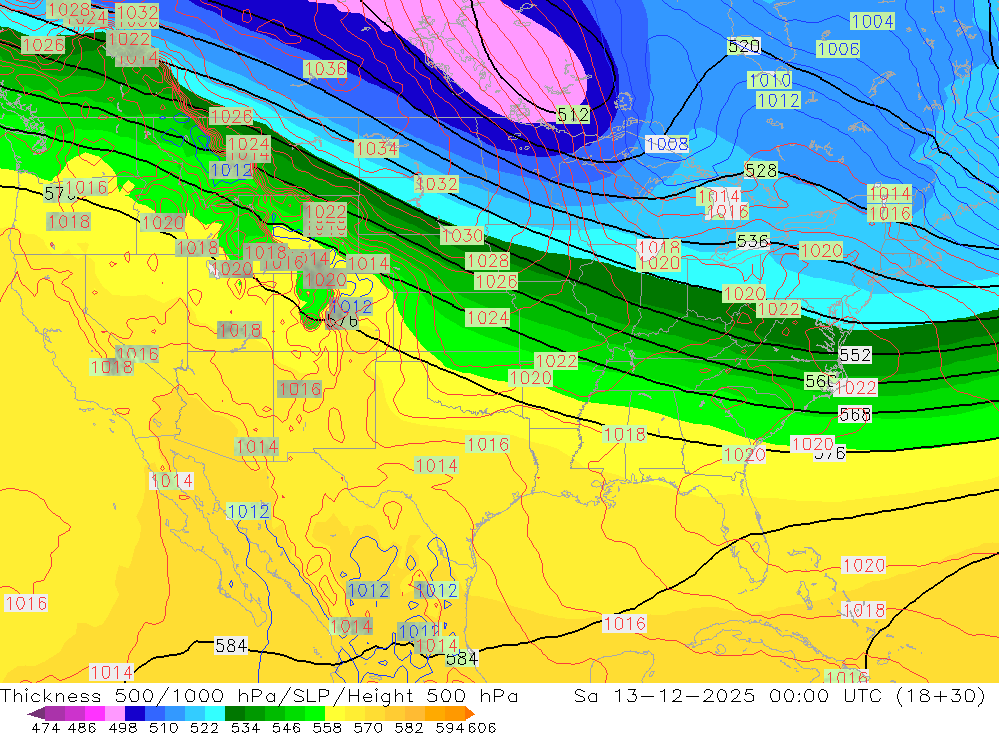
Task: Click the 1030 pressure label
Action: (462, 235)
